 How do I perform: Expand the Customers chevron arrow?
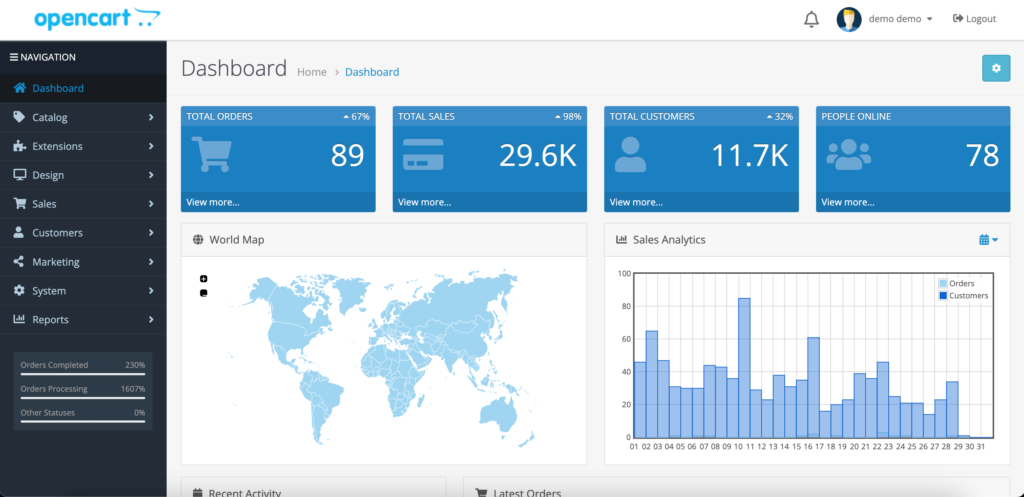pyautogui.click(x=151, y=232)
